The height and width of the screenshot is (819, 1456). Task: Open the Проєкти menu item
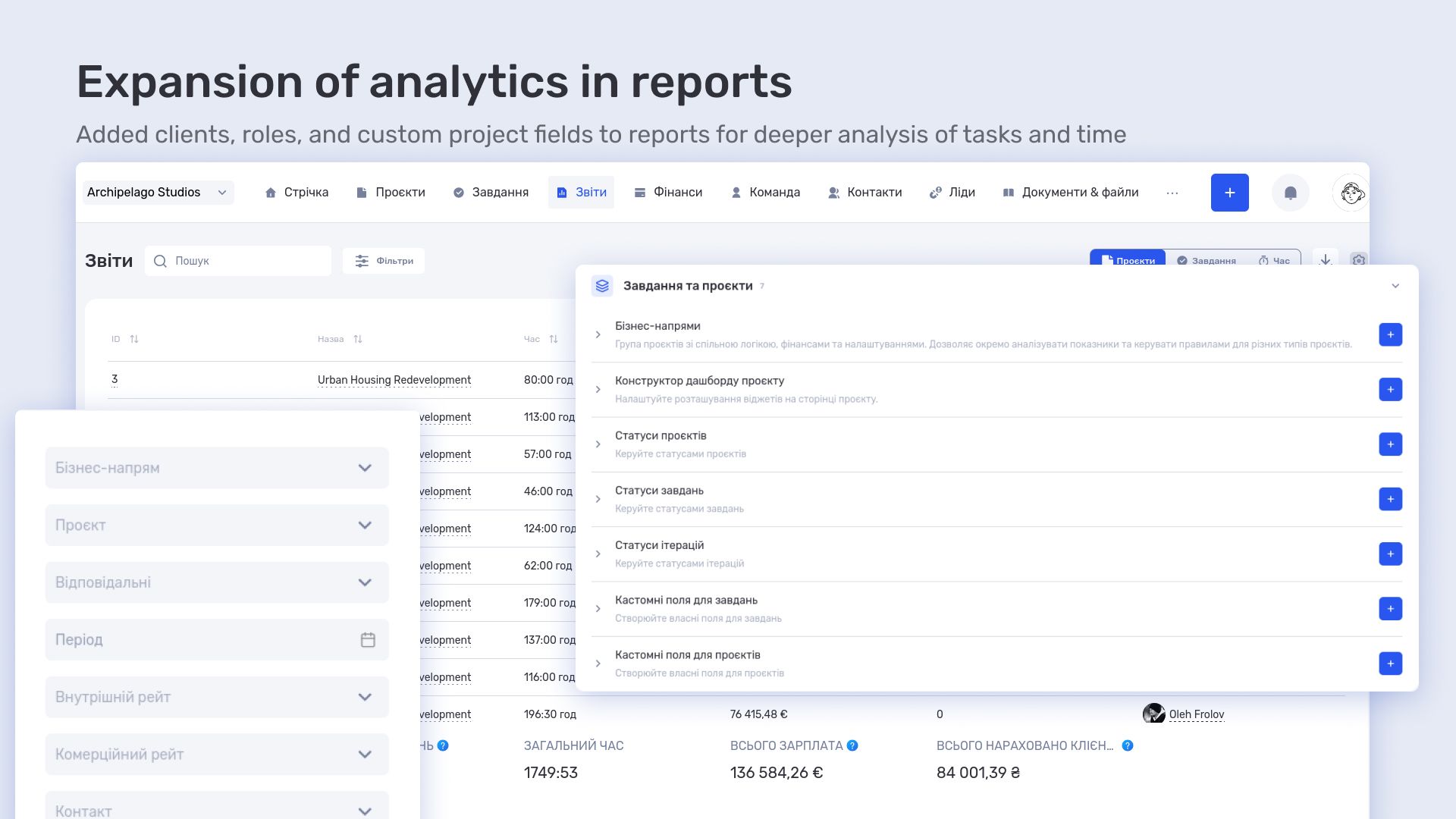391,193
